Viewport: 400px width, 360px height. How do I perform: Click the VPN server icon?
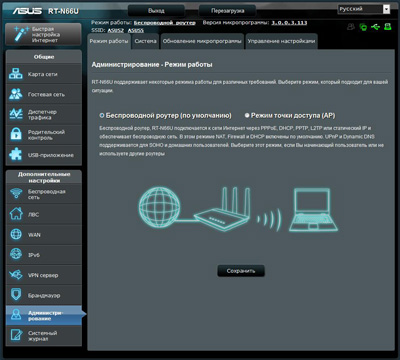click(x=16, y=275)
